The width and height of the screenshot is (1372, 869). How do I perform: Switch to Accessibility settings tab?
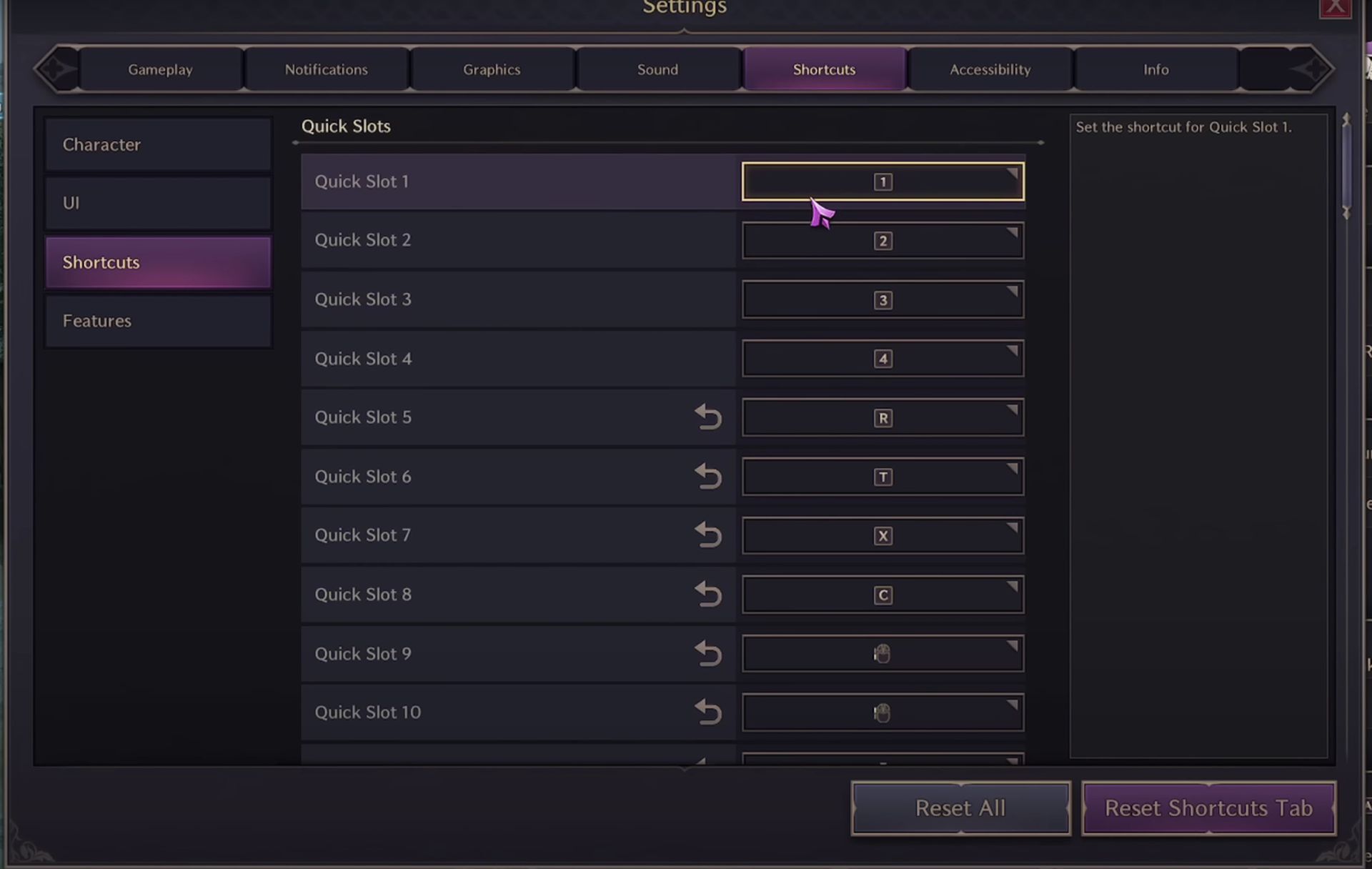[x=990, y=68]
